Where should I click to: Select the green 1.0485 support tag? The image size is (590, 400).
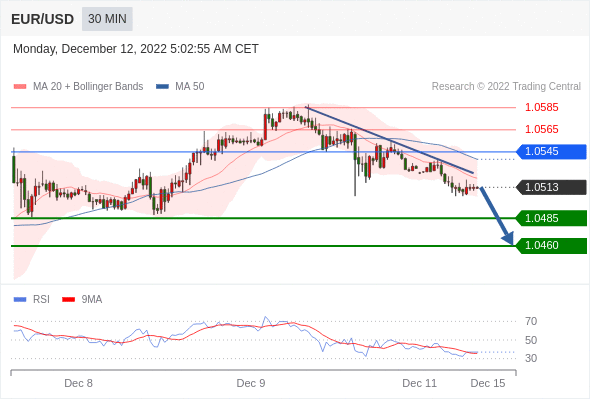point(551,218)
